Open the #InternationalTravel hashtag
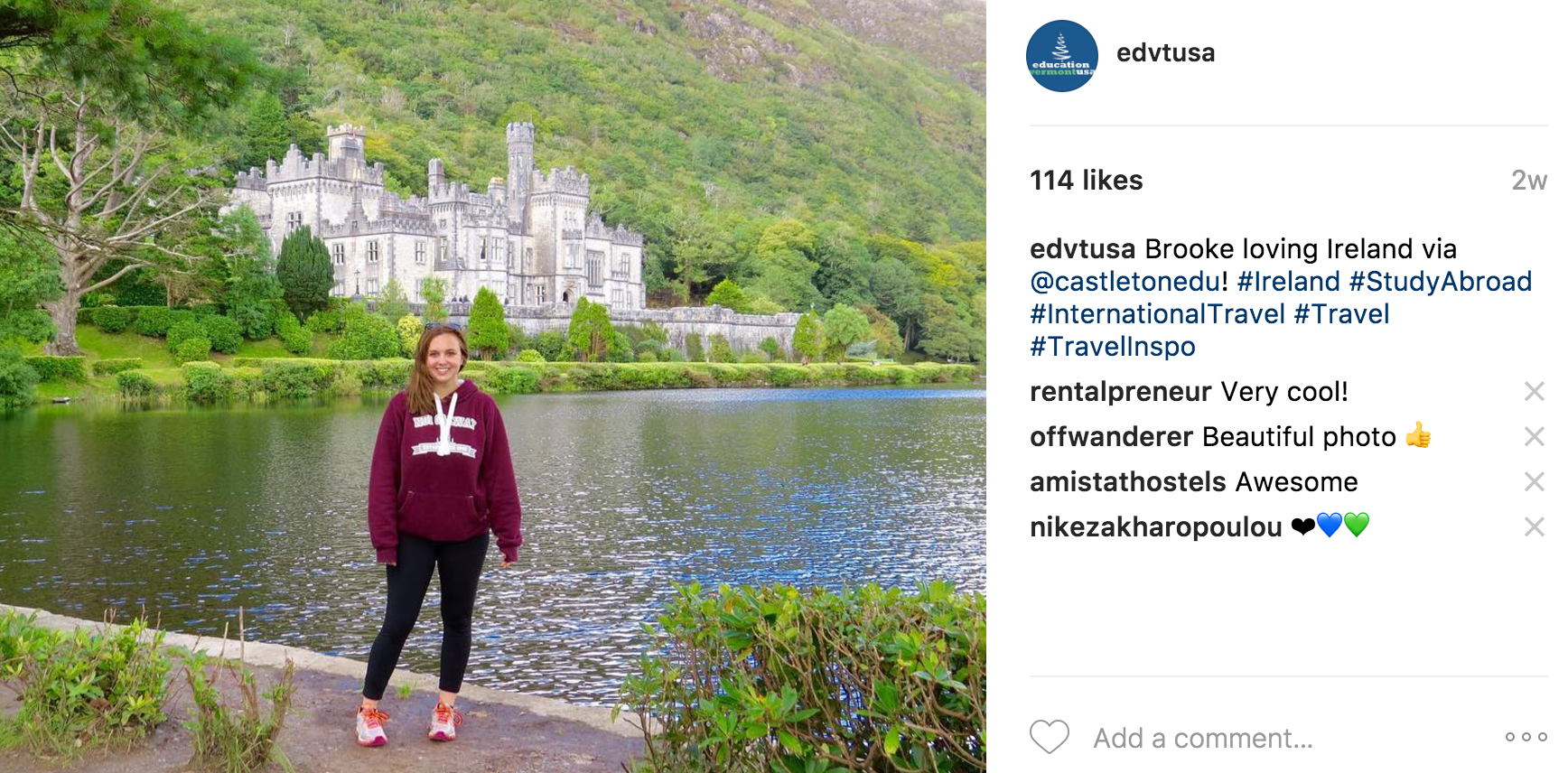The width and height of the screenshot is (1568, 773). (1157, 314)
